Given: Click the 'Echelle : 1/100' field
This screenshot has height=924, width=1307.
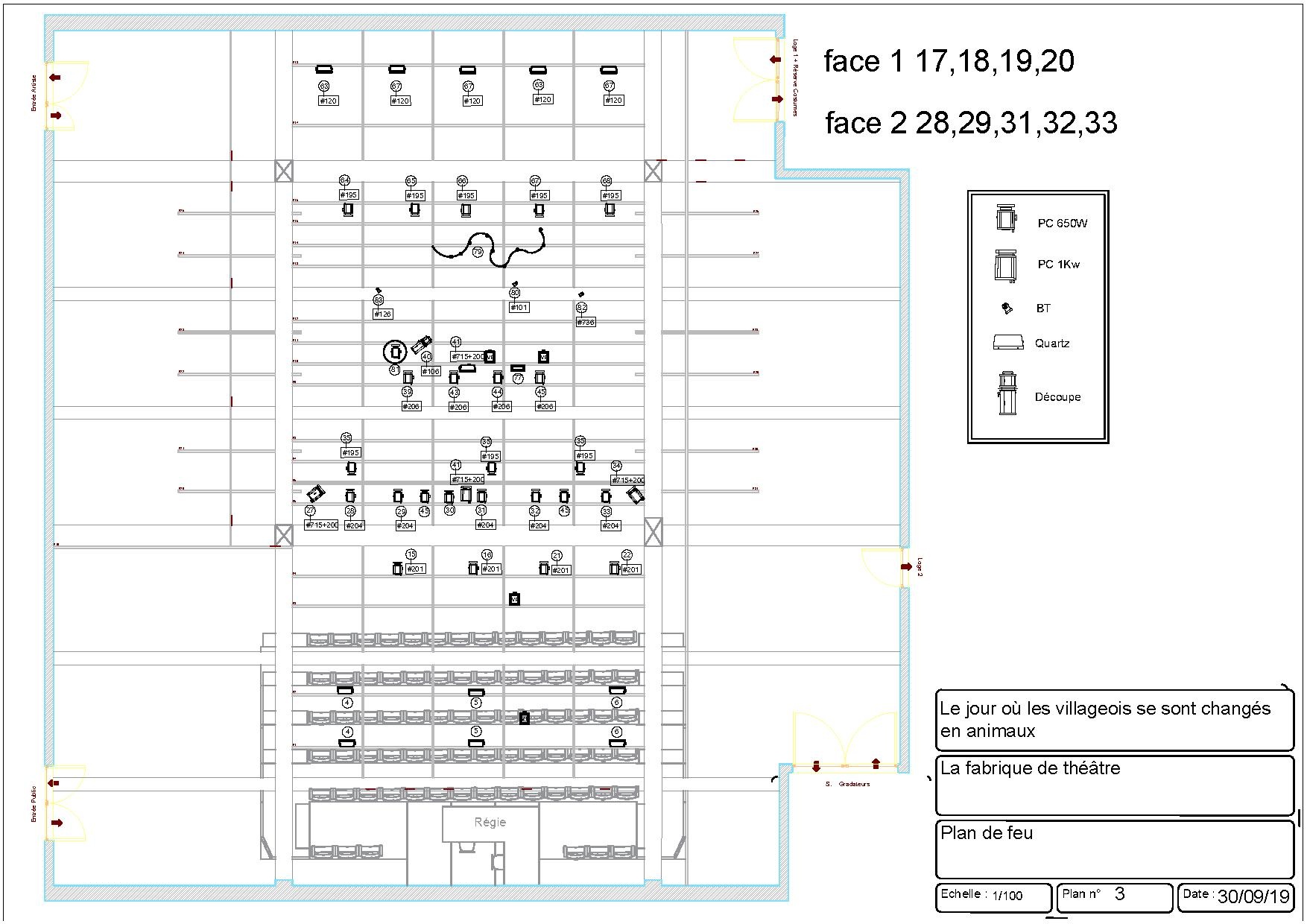Looking at the screenshot, I should click(x=993, y=897).
